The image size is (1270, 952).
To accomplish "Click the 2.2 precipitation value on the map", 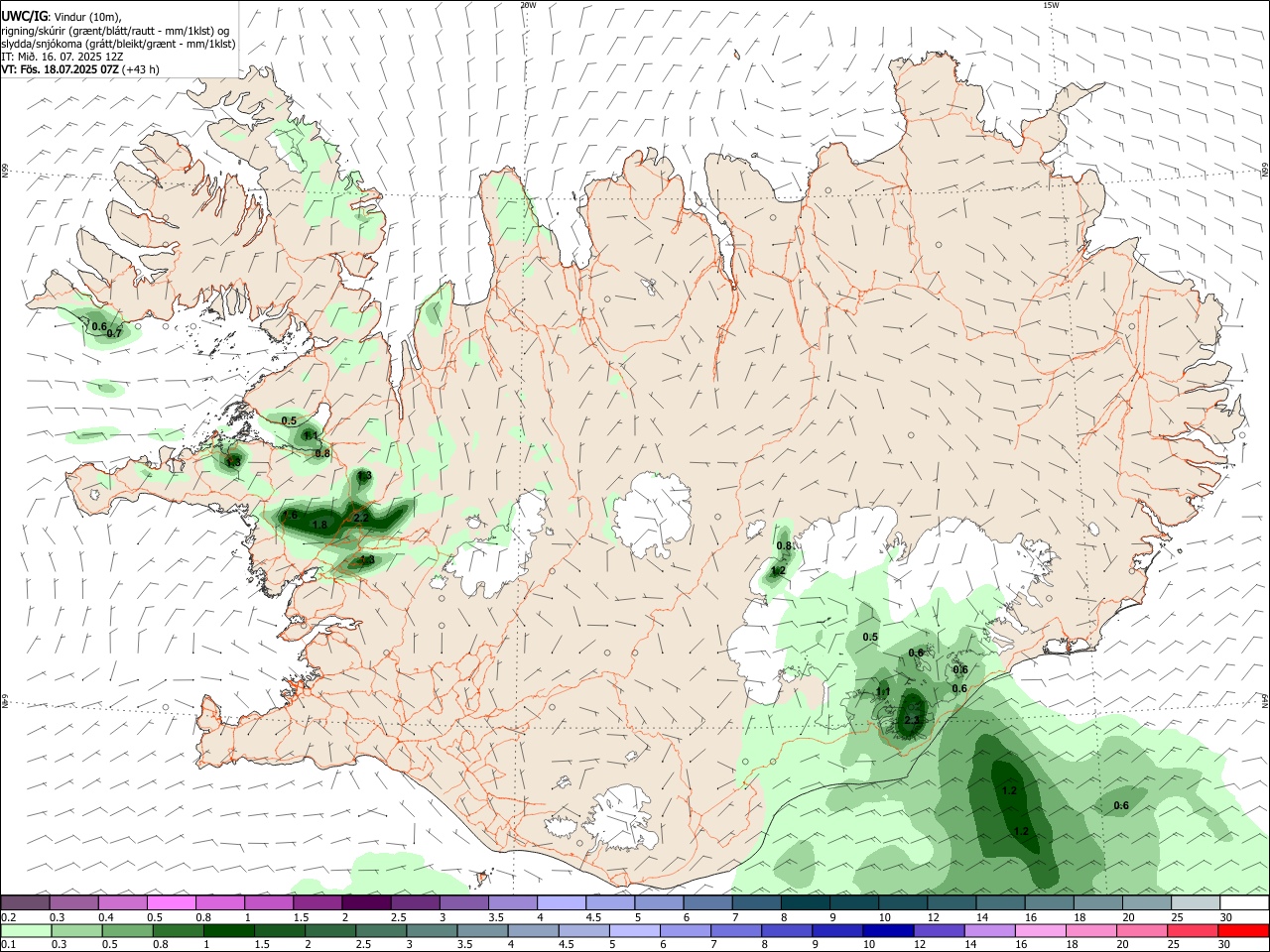I will (360, 518).
